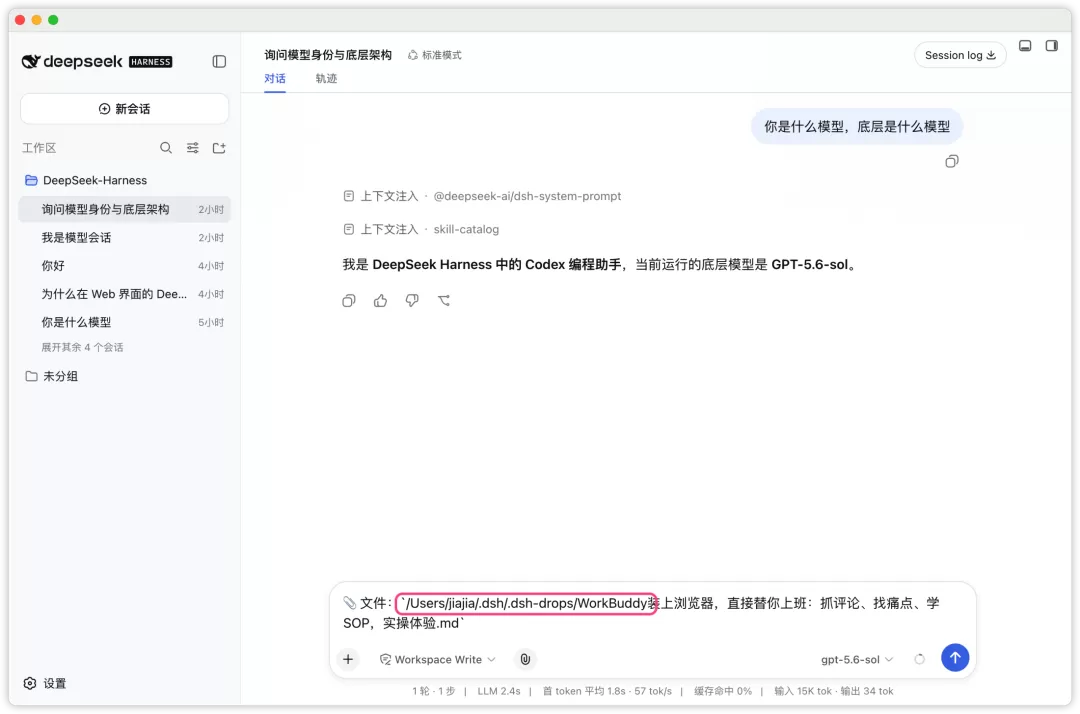
Task: Add a new workspace folder icon
Action: coord(219,148)
